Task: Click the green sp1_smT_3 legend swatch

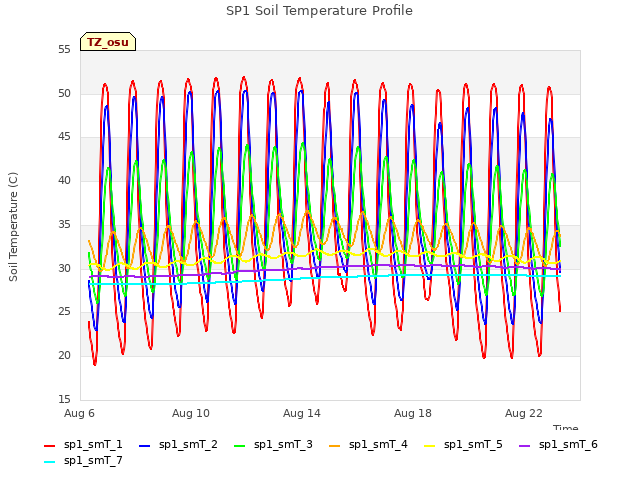Action: point(240,446)
